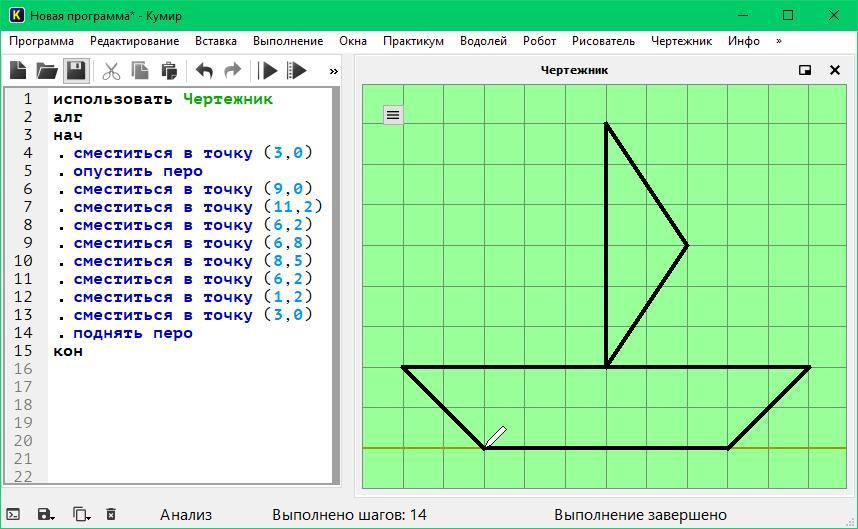This screenshot has width=858, height=529.
Task: Undock the Чертежник panel into a separate window
Action: point(805,70)
